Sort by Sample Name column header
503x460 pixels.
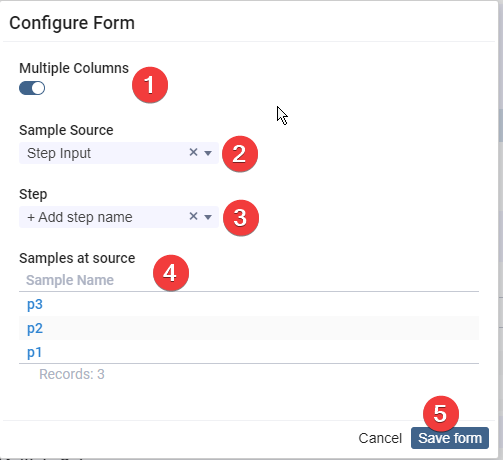click(70, 280)
